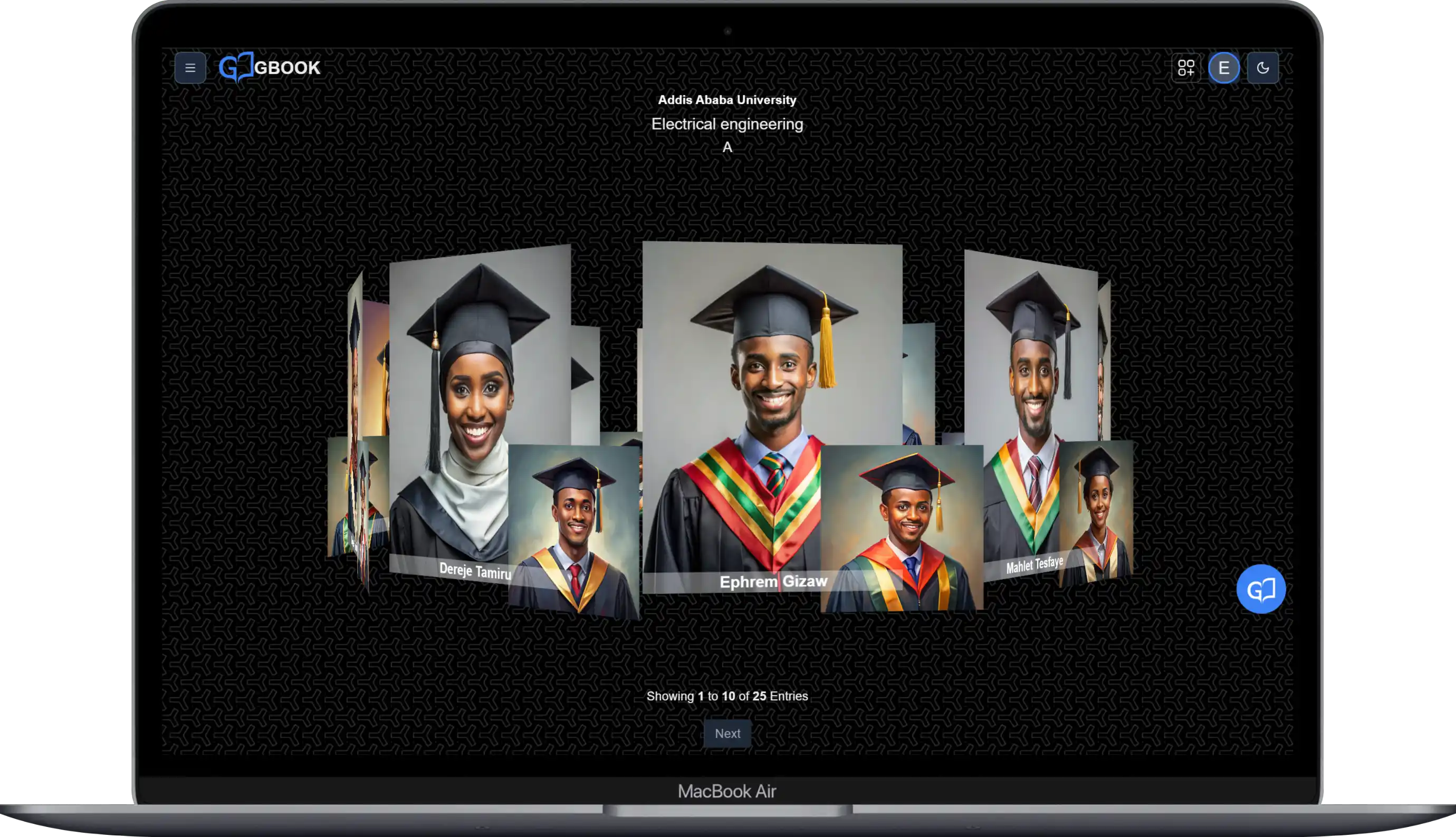Toggle dark mode moon icon
1456x837 pixels.
(x=1262, y=68)
